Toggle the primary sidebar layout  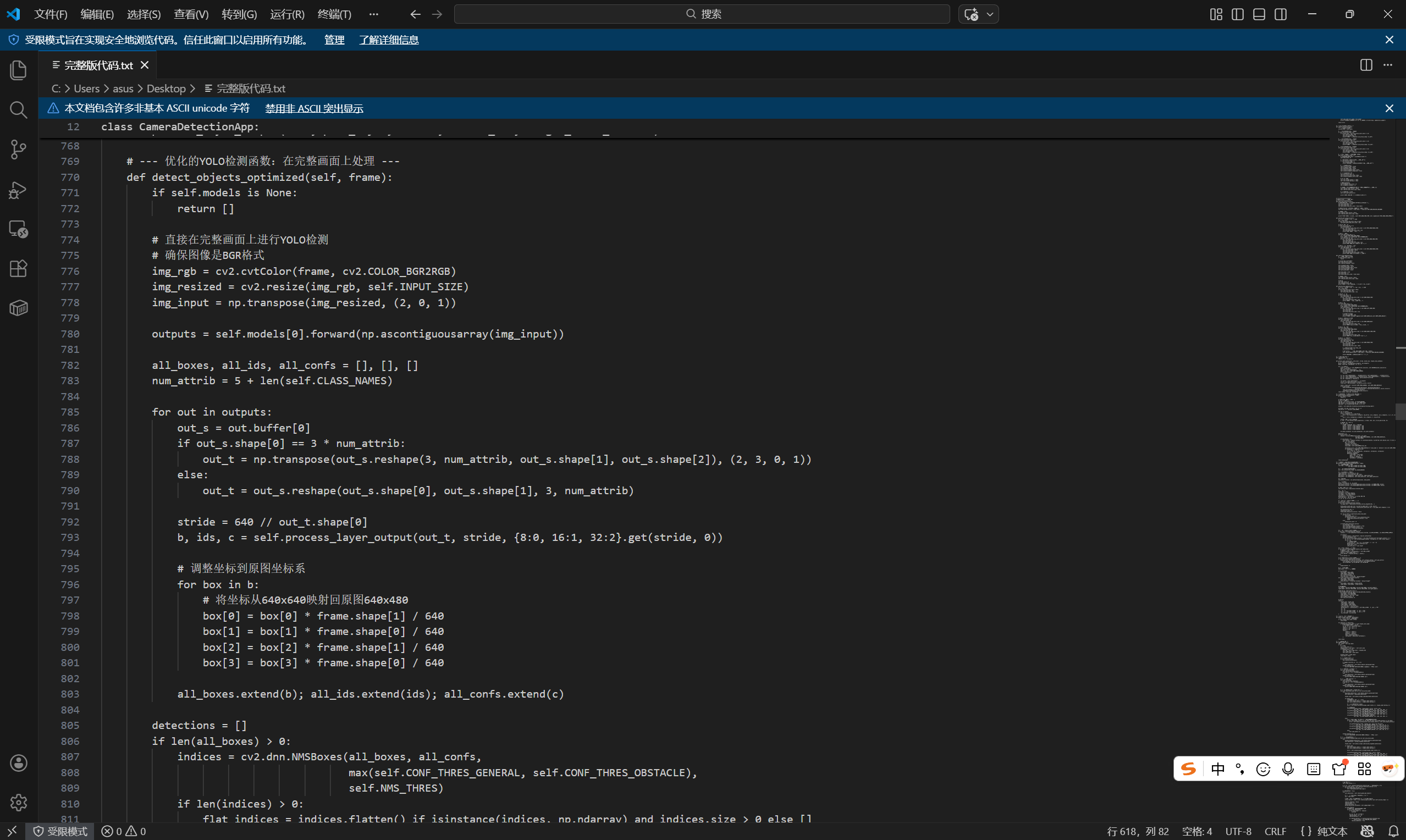coord(1237,14)
